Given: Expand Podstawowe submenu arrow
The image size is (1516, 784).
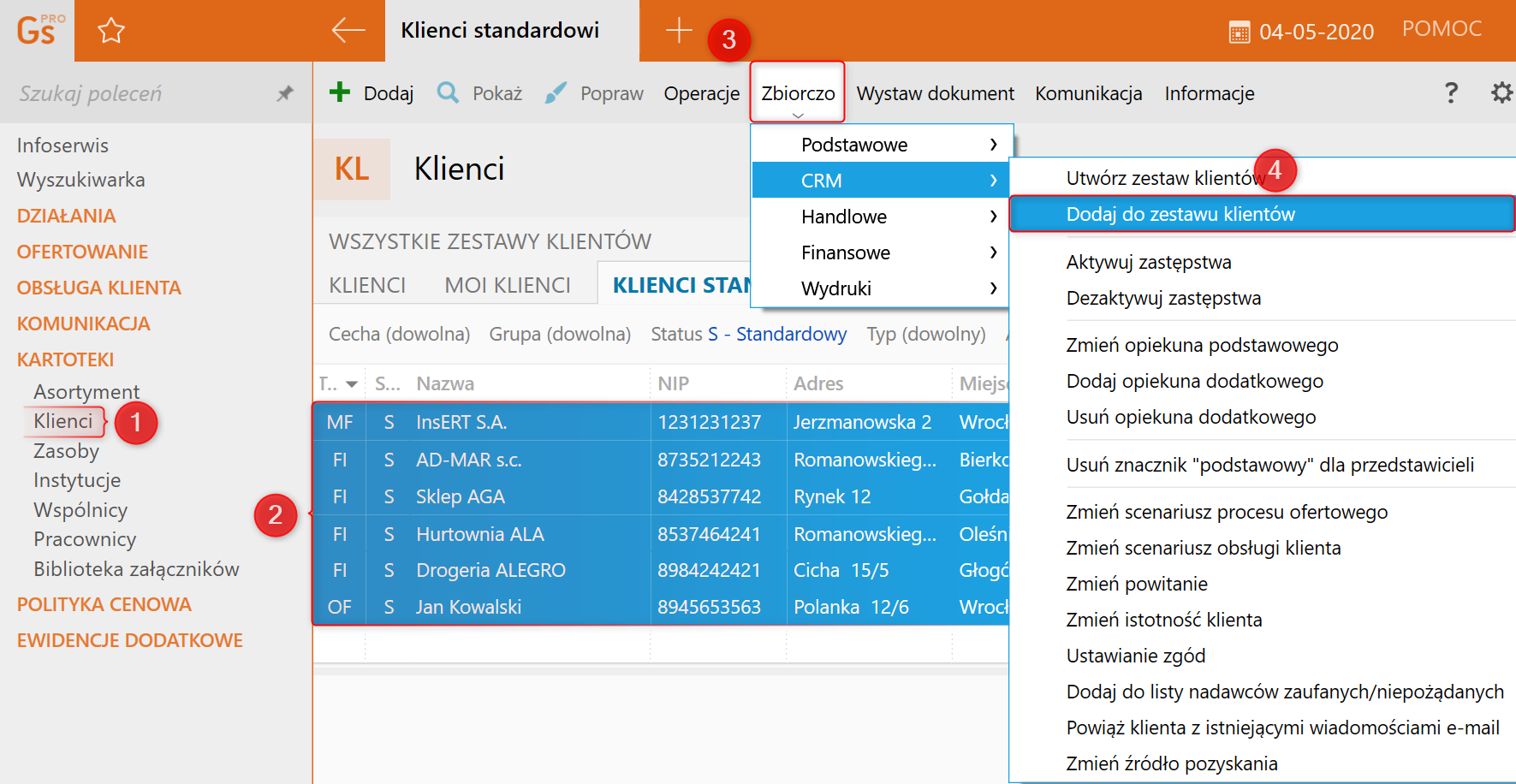Looking at the screenshot, I should coord(993,145).
